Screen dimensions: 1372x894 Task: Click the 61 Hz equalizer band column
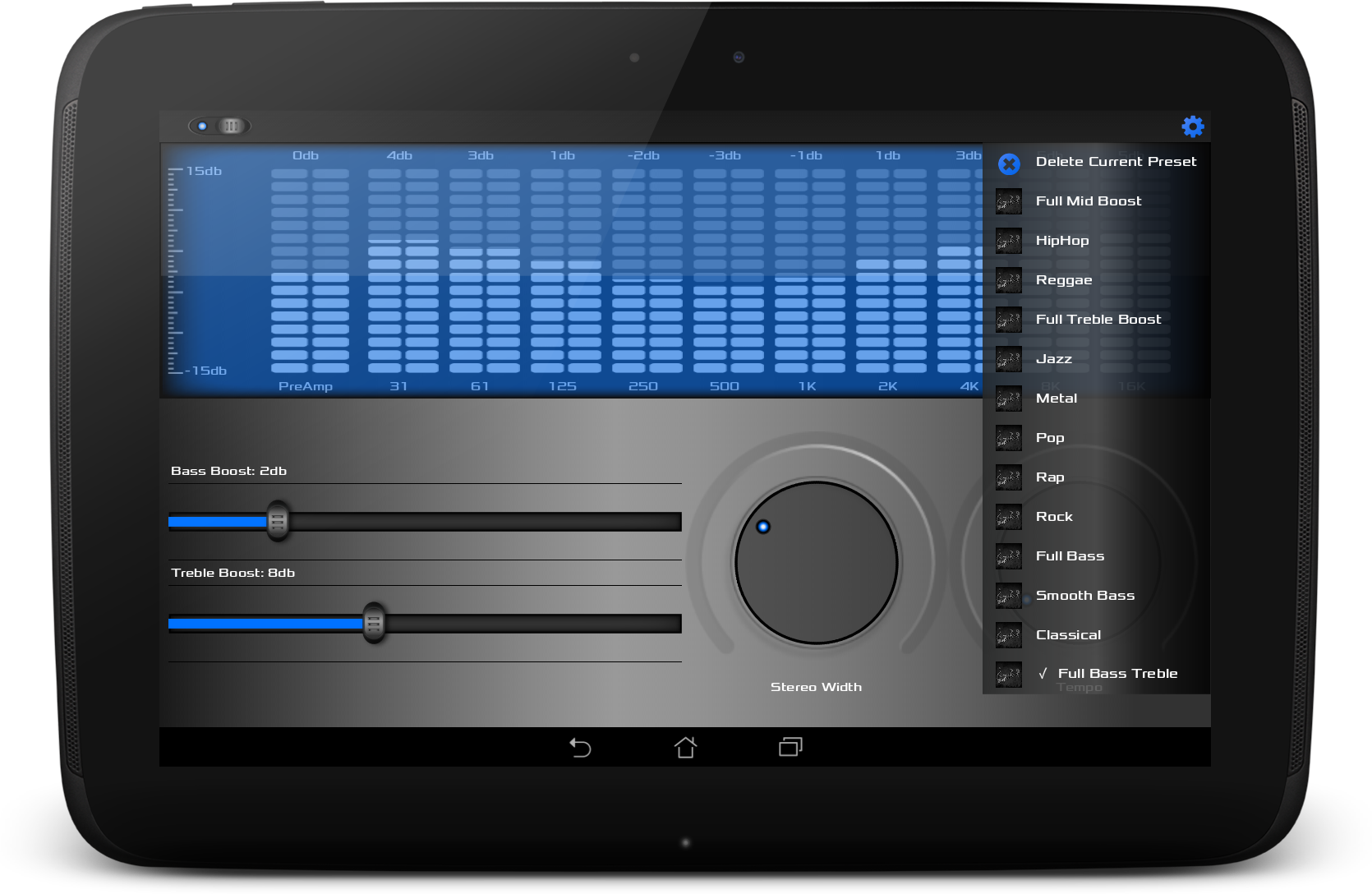pyautogui.click(x=484, y=270)
